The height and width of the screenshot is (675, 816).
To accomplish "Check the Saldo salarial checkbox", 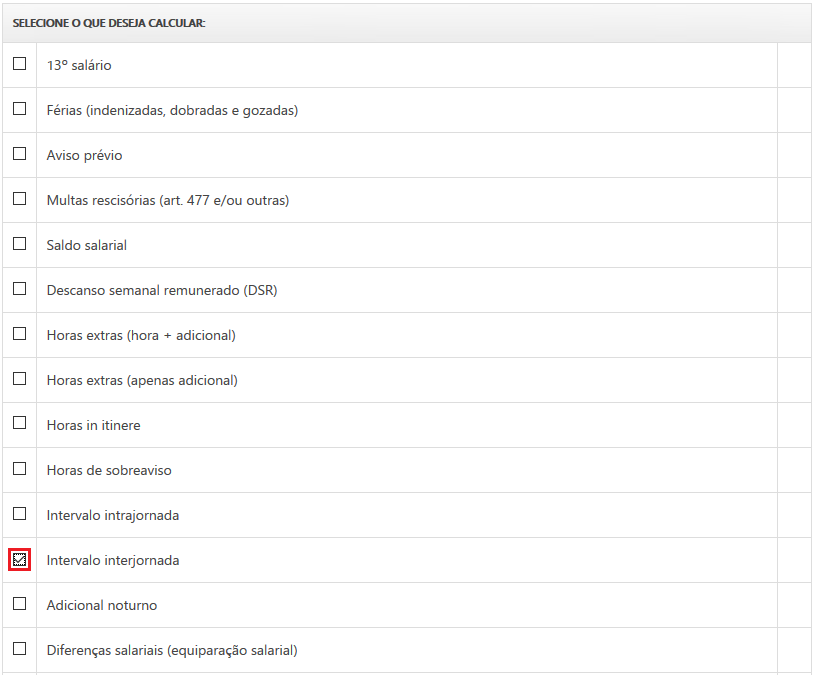I will click(x=19, y=244).
